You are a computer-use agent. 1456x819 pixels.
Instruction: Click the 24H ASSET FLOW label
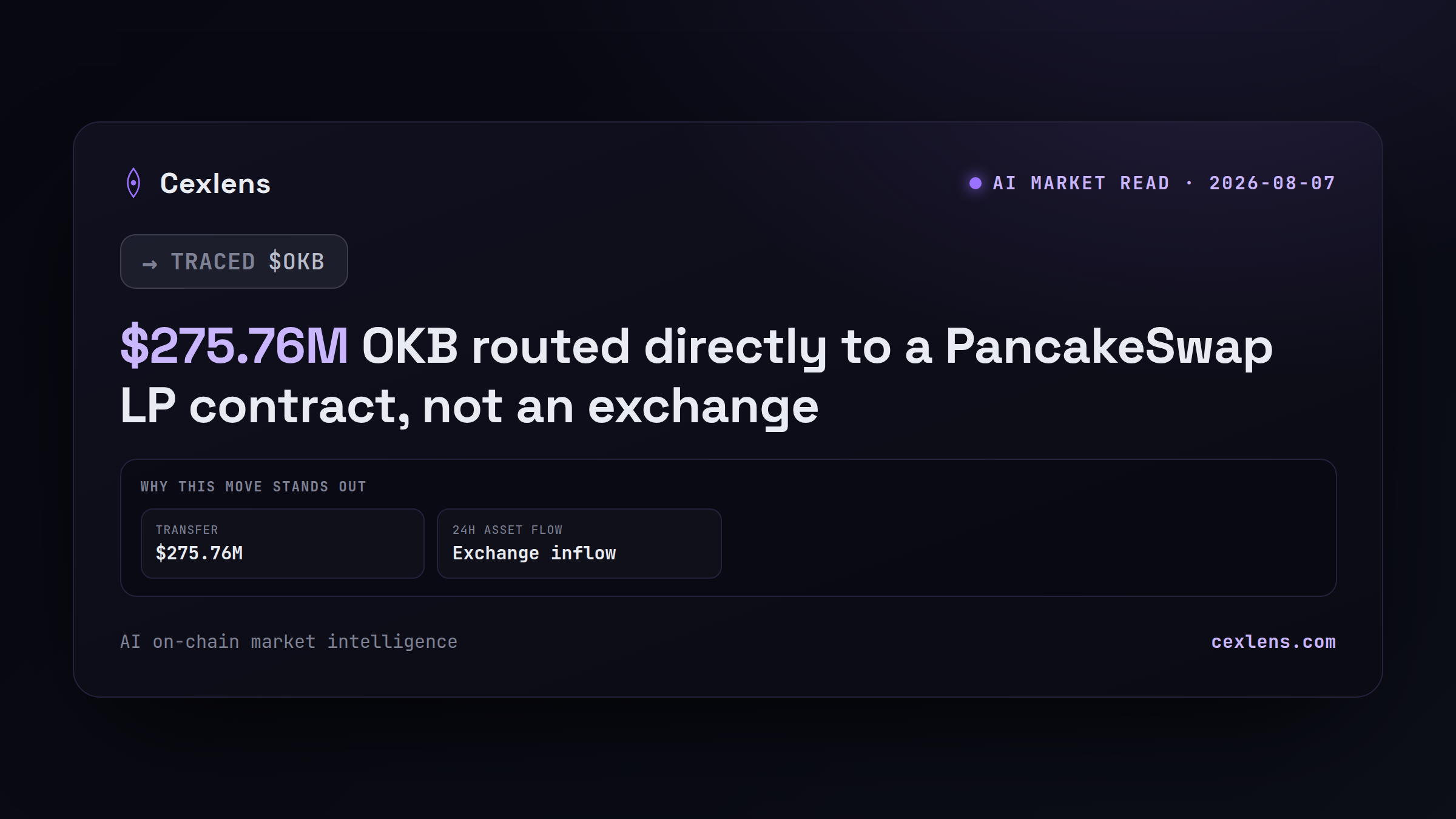point(508,530)
